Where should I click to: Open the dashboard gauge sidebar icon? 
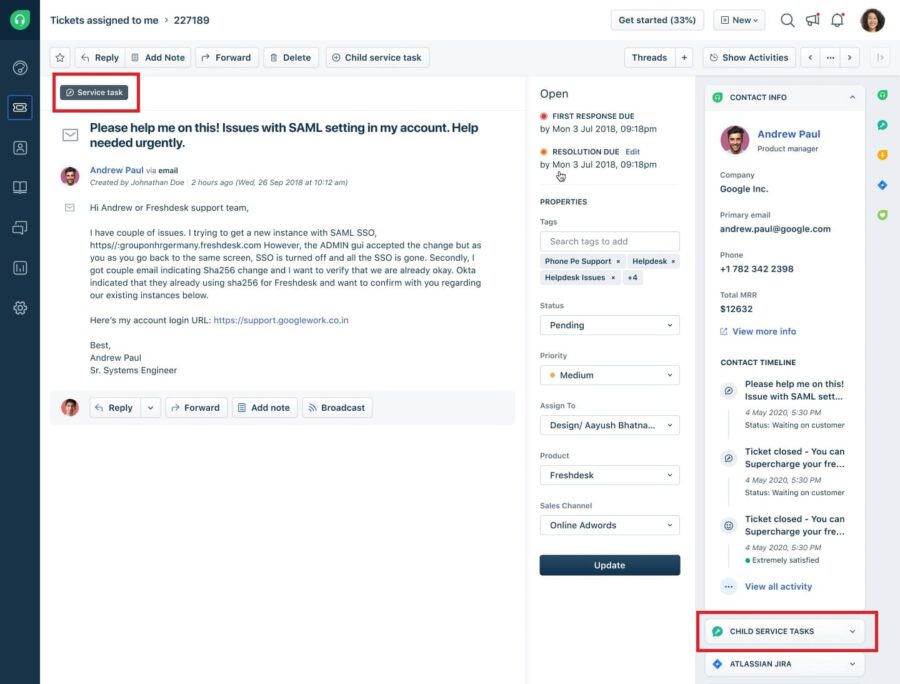(20, 68)
